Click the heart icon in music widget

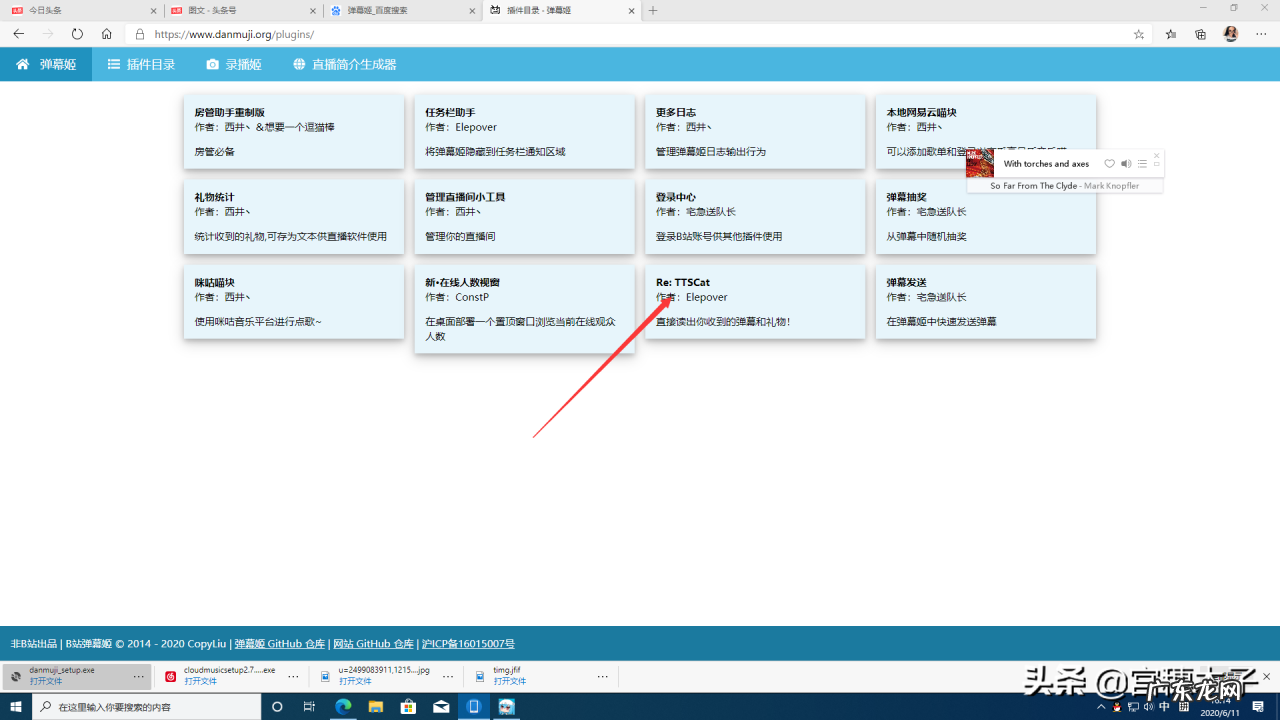click(x=1109, y=164)
